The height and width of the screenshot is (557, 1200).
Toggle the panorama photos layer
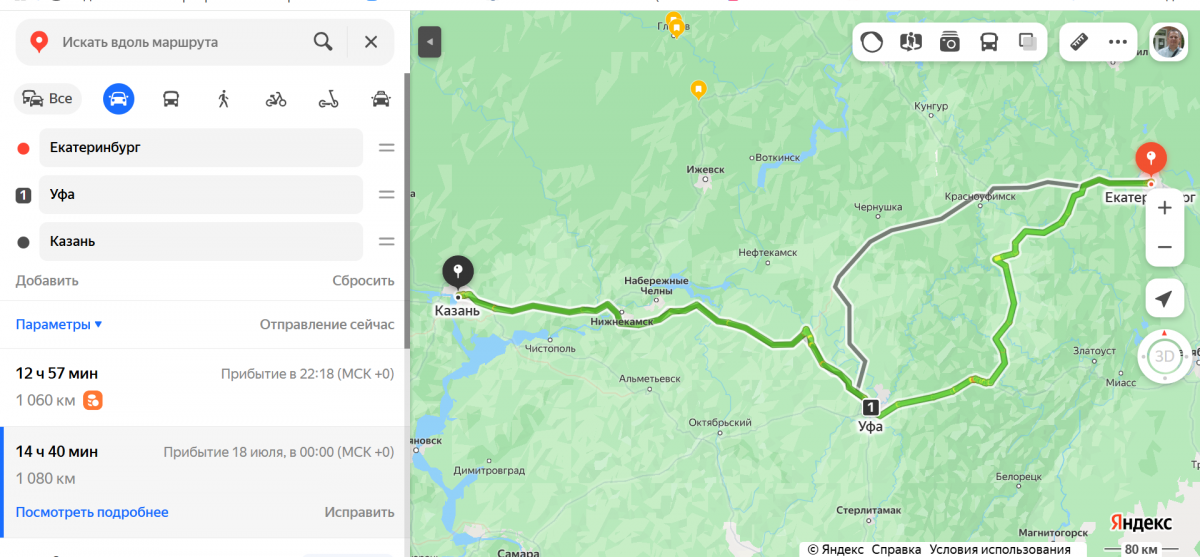(949, 42)
